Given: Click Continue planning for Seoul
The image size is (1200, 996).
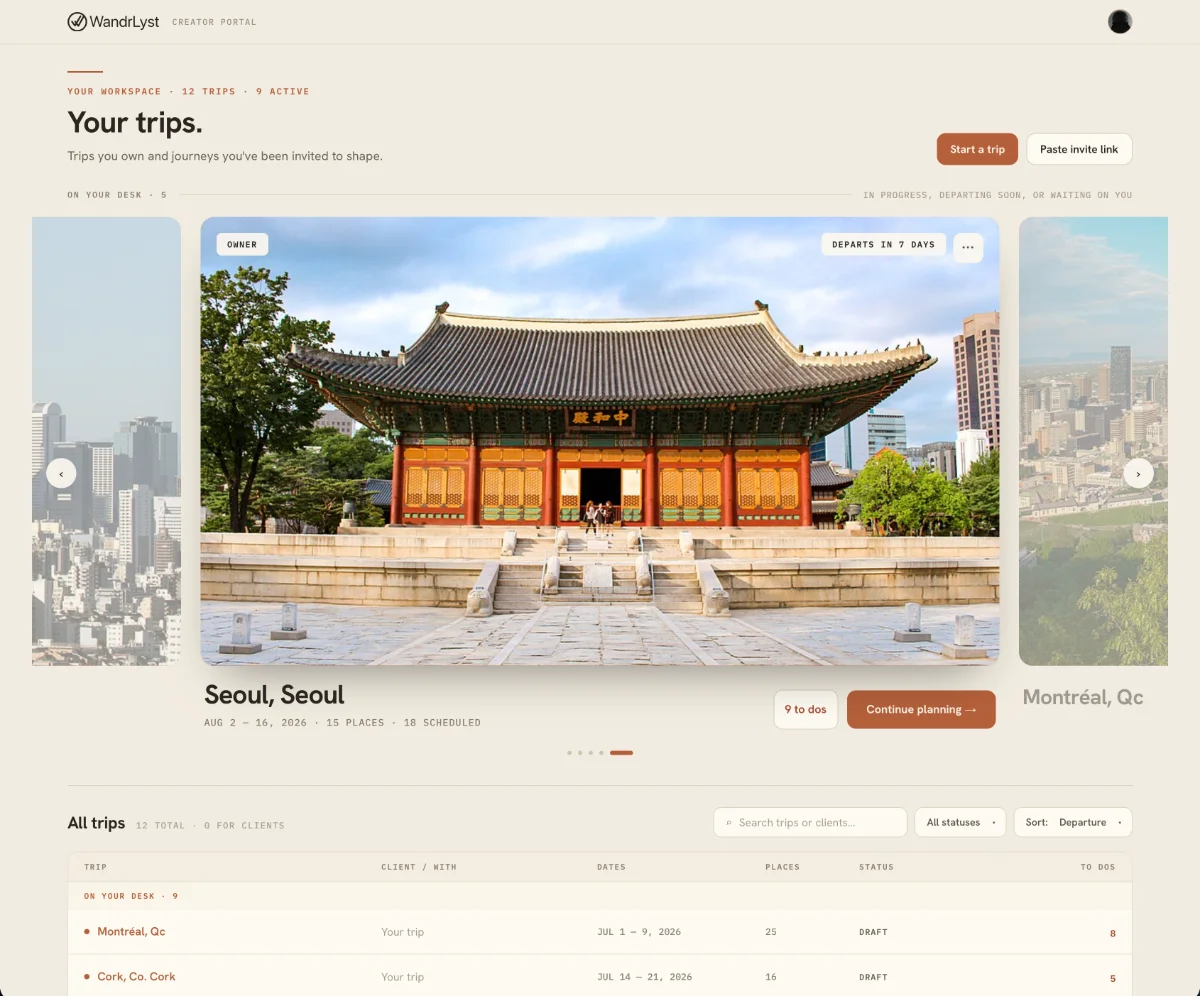Looking at the screenshot, I should (921, 709).
